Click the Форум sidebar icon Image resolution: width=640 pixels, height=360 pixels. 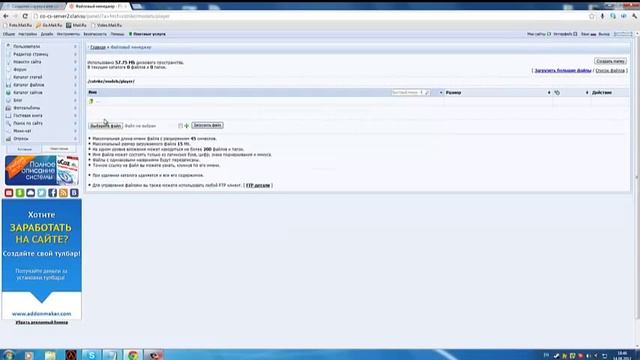click(x=8, y=69)
